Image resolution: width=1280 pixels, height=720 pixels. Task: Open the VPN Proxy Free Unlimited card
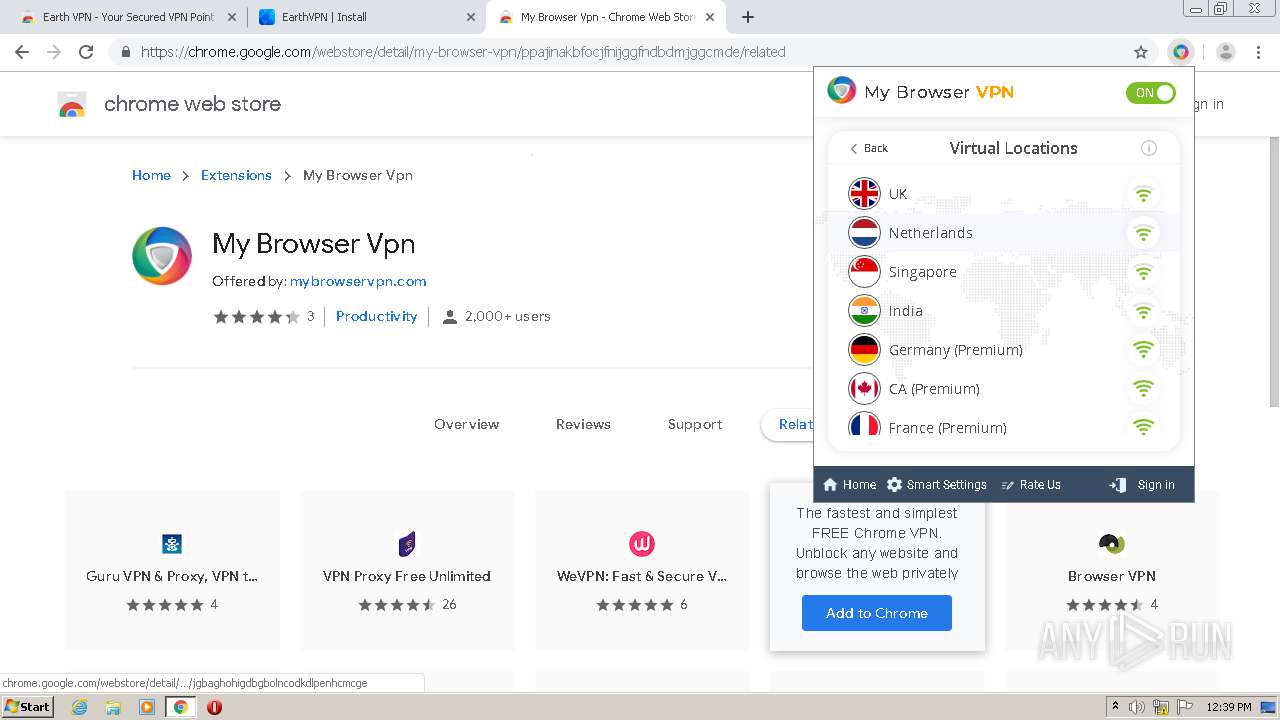[x=407, y=571]
